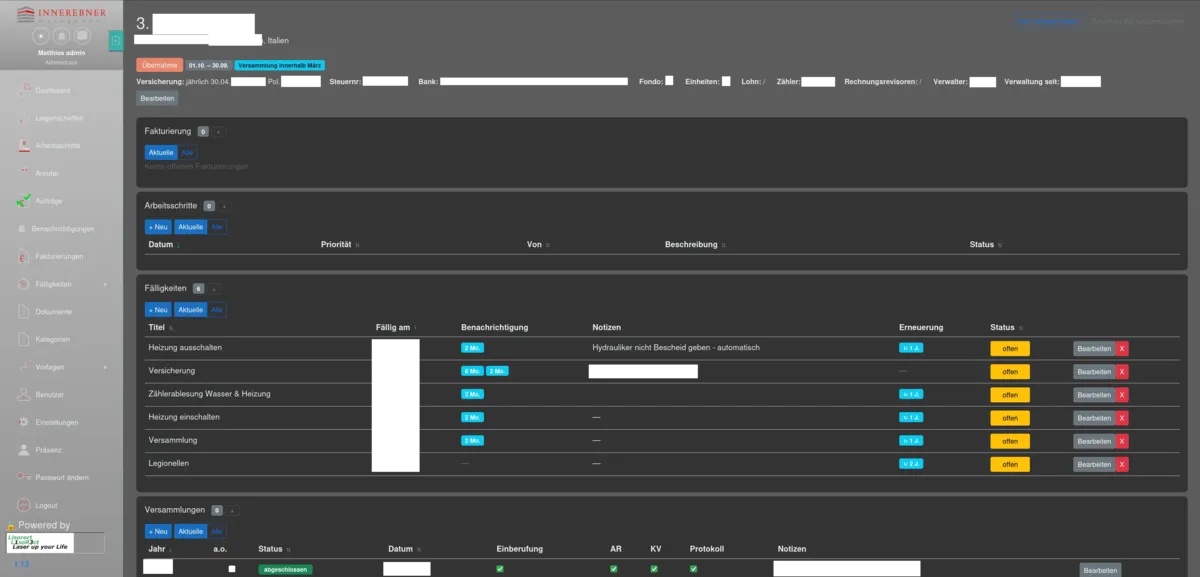This screenshot has height=577, width=1200.
Task: Click the Einstellungen gear icon
Action: 24,422
